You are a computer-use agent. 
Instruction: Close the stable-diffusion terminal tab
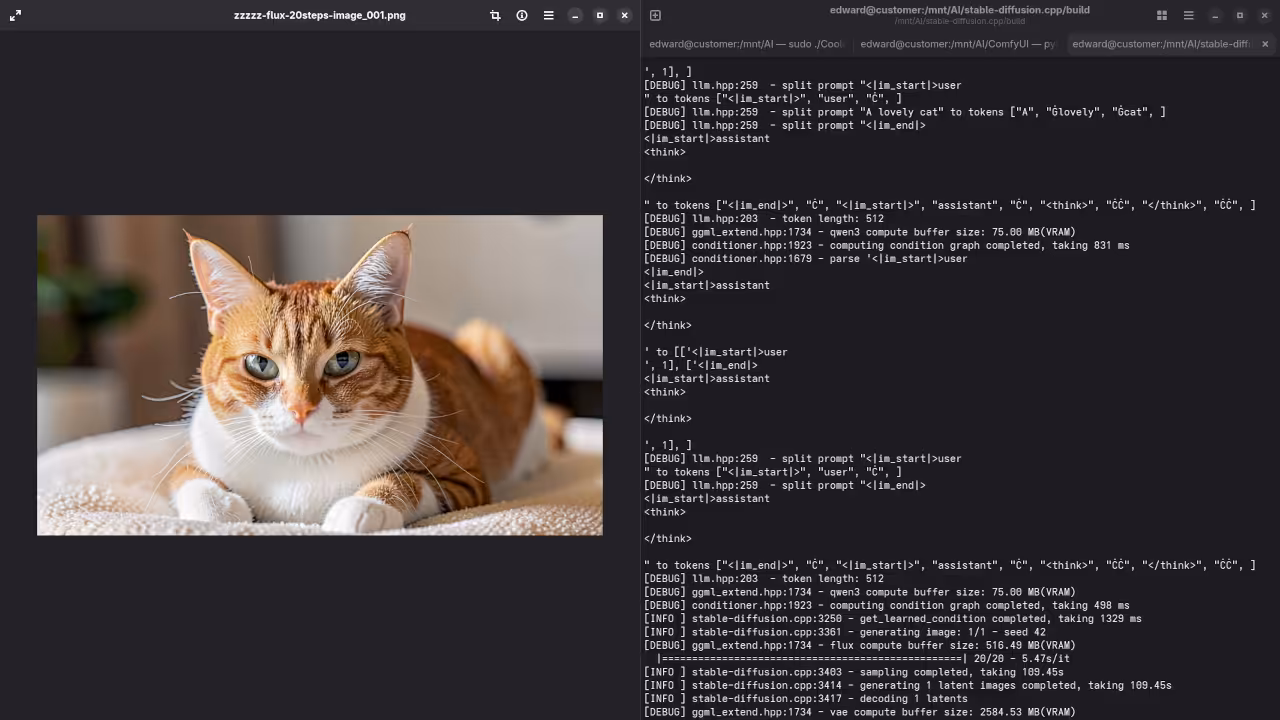[1265, 44]
